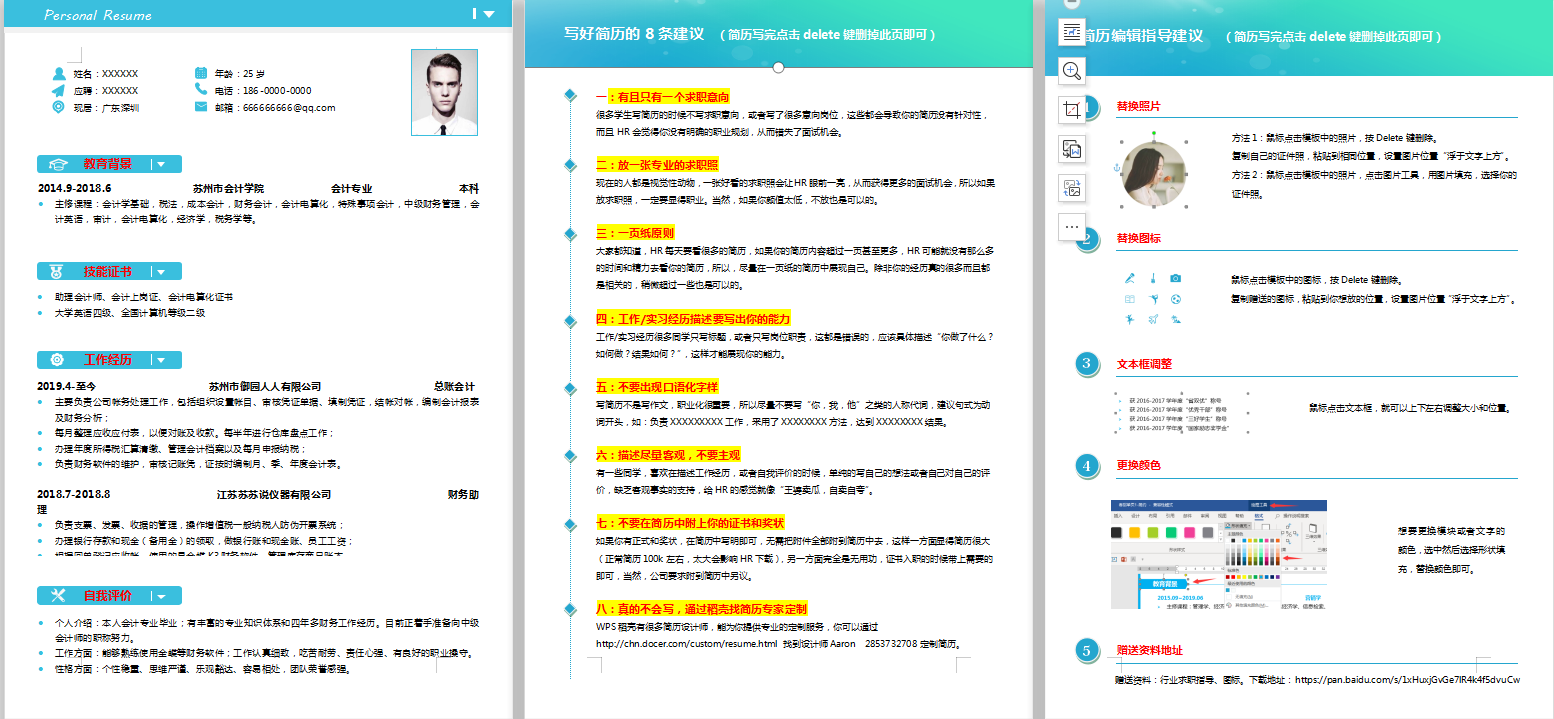Click the school name 苏州市会计学院

coord(228,188)
